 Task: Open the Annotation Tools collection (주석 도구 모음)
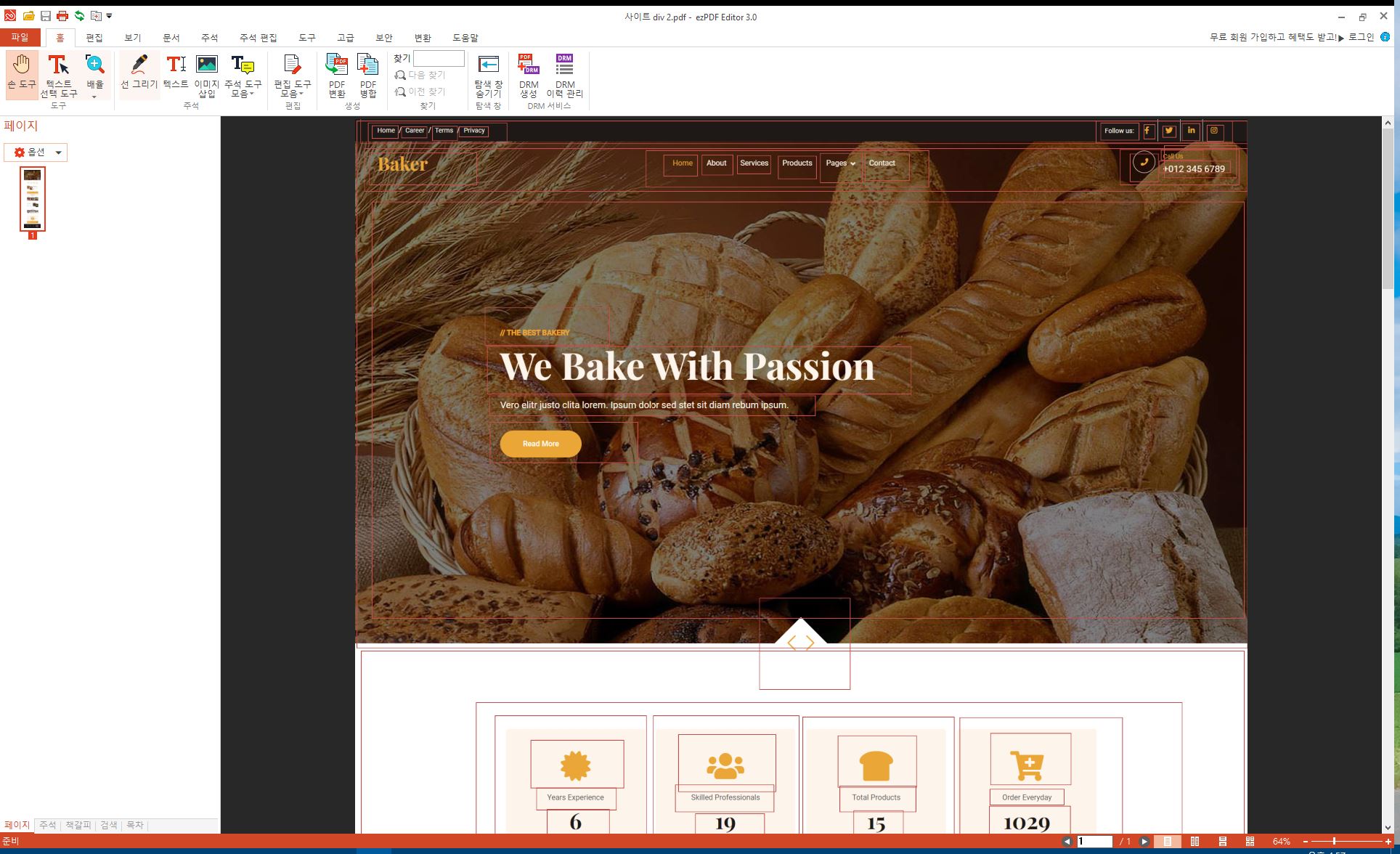point(243,75)
